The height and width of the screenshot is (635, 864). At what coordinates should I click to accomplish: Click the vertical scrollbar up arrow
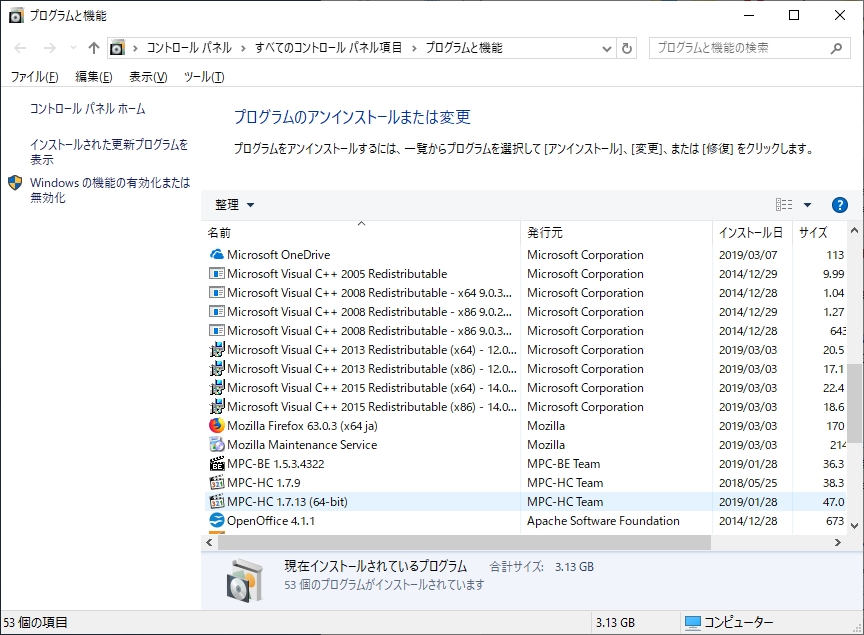(855, 230)
